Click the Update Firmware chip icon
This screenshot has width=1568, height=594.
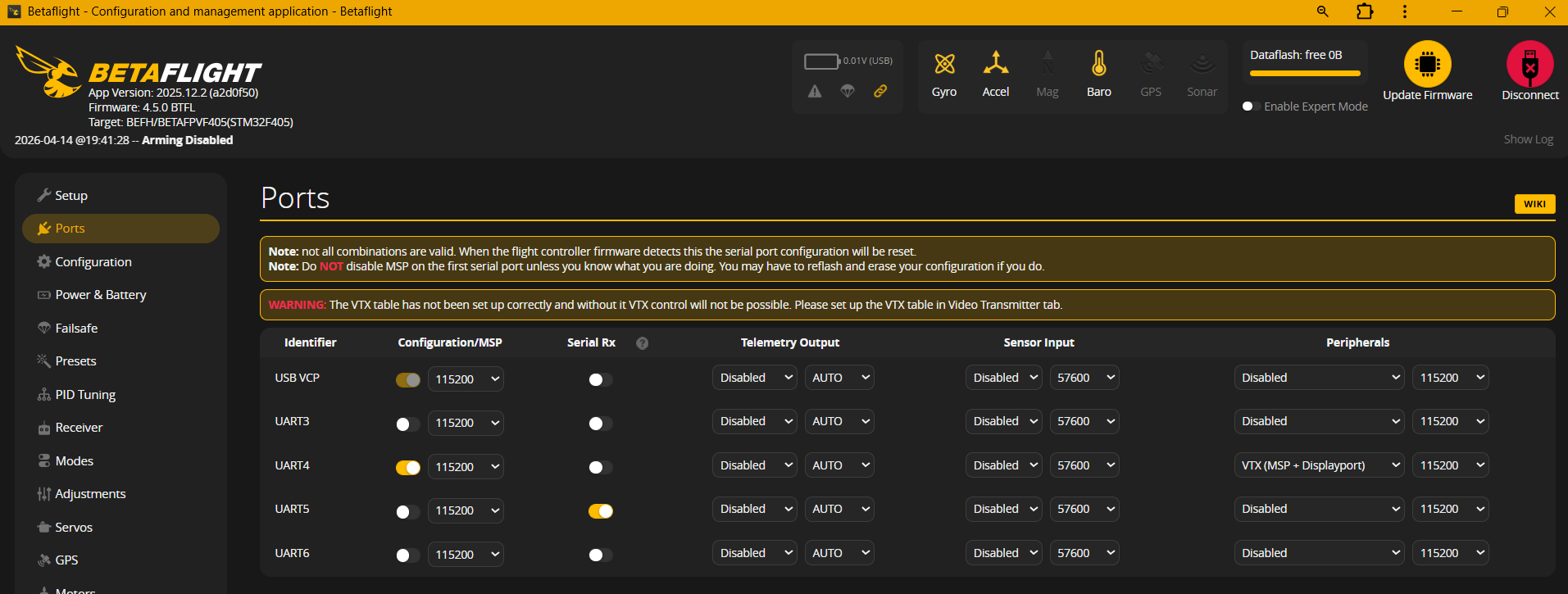tap(1427, 64)
